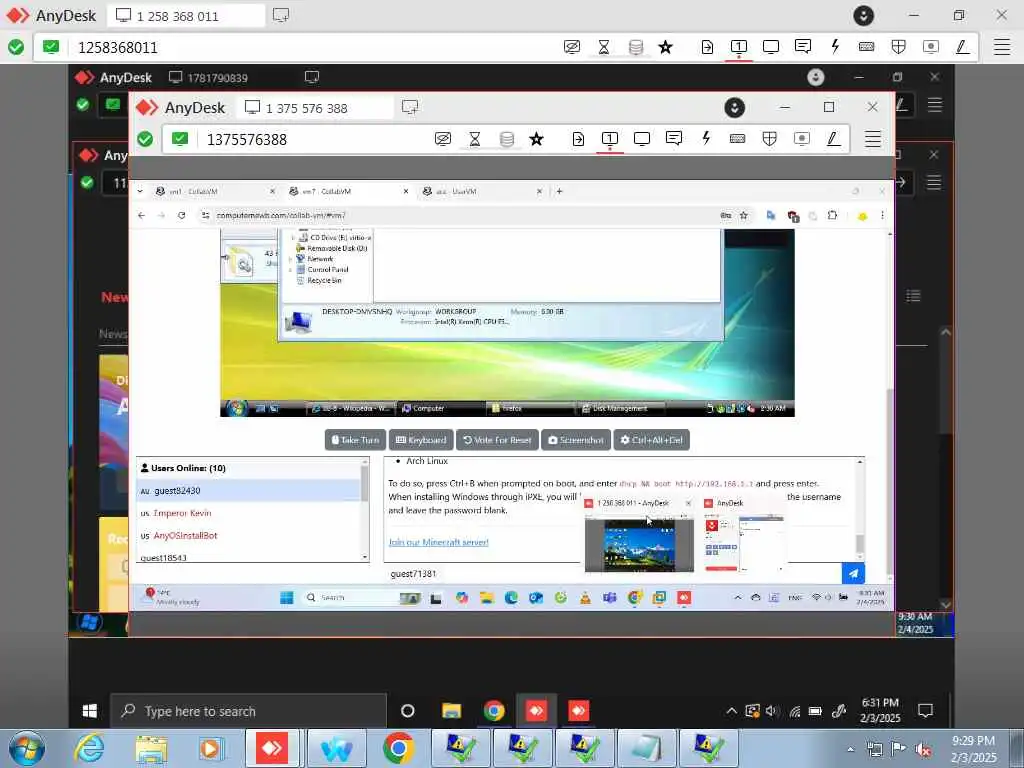Select the 1 258 368 011 session tab
This screenshot has width=1024, height=768.
[x=185, y=16]
